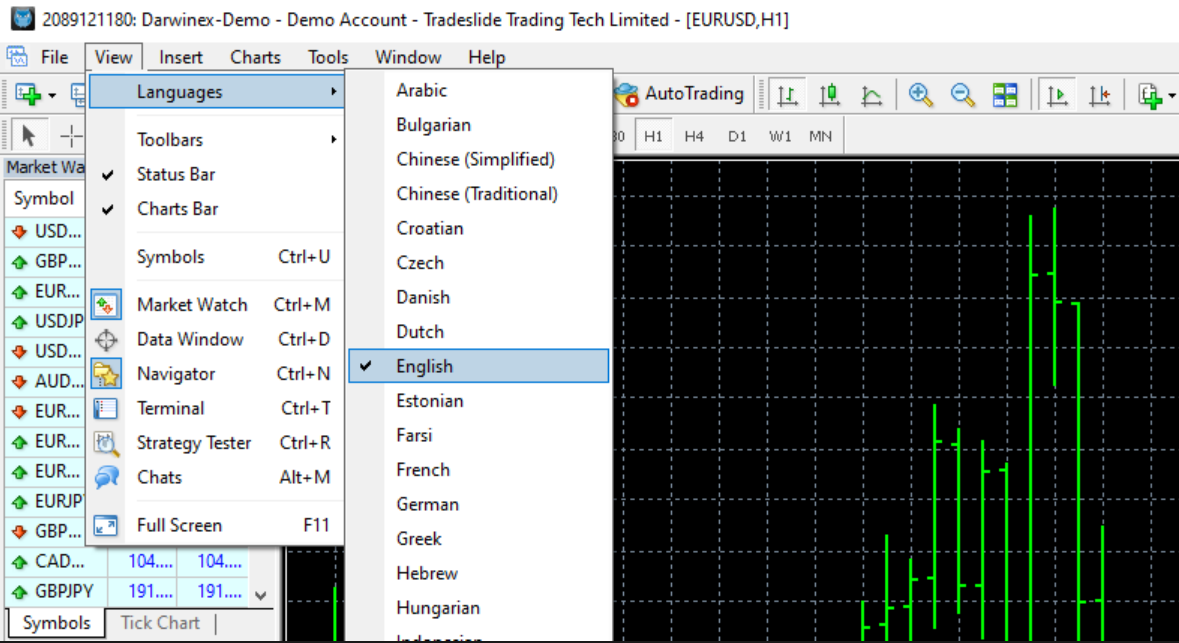Toggle Status Bar checkmark in View menu

176,174
